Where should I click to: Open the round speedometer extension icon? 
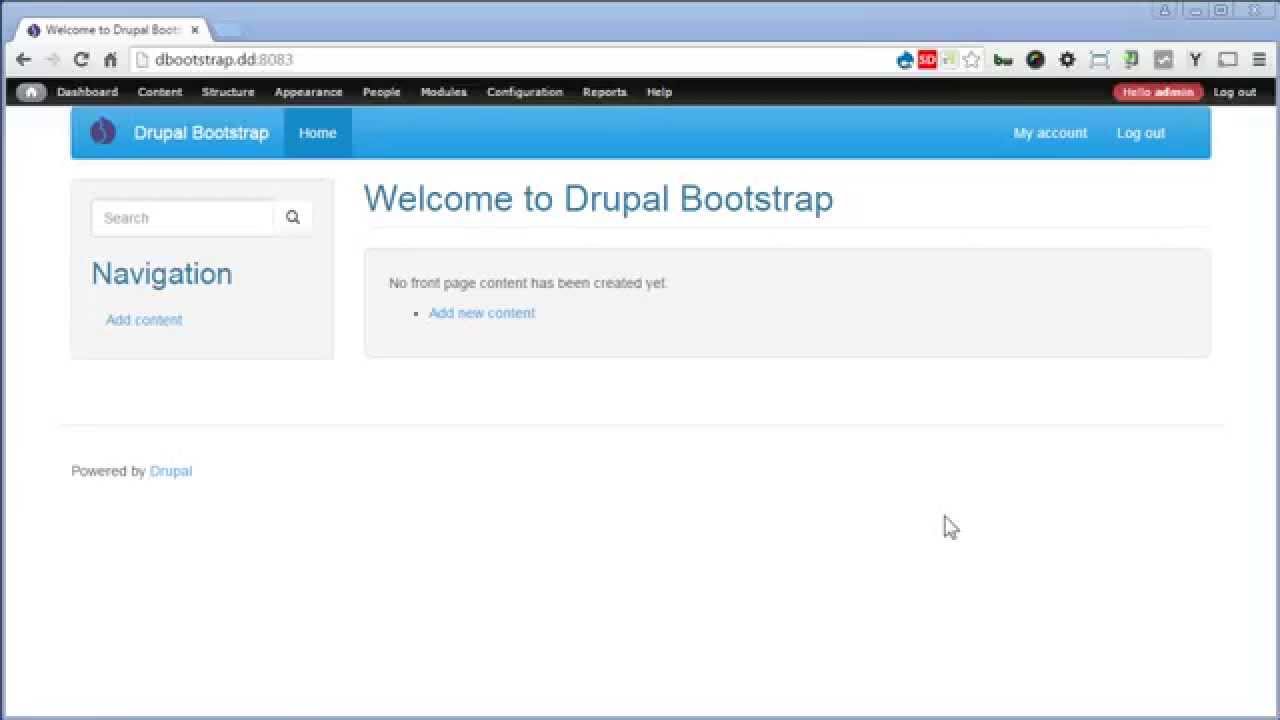(1035, 60)
